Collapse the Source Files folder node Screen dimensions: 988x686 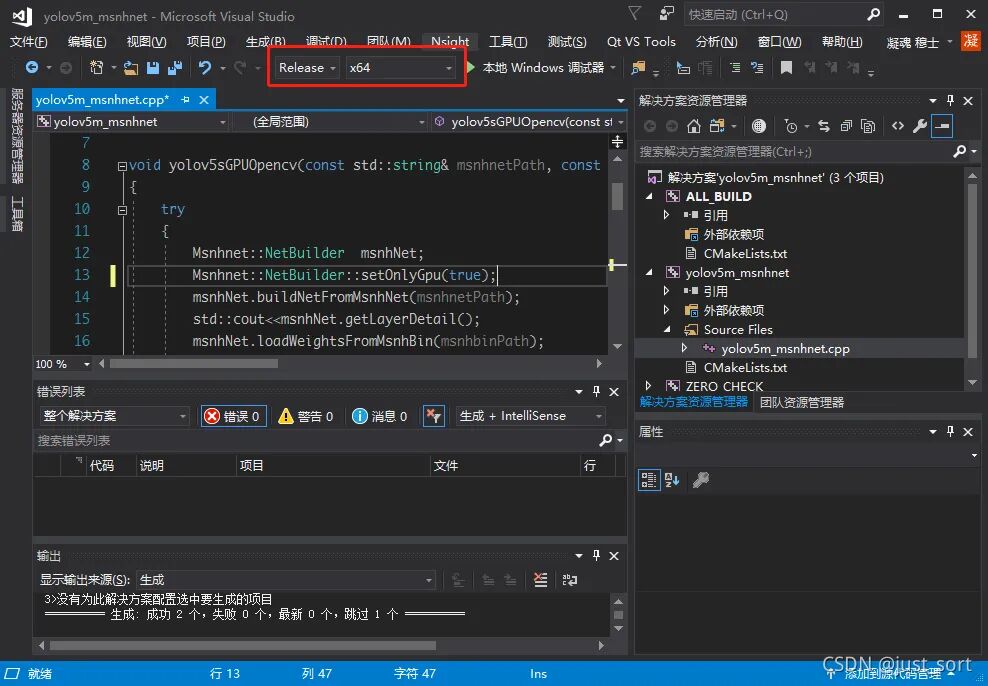click(667, 329)
